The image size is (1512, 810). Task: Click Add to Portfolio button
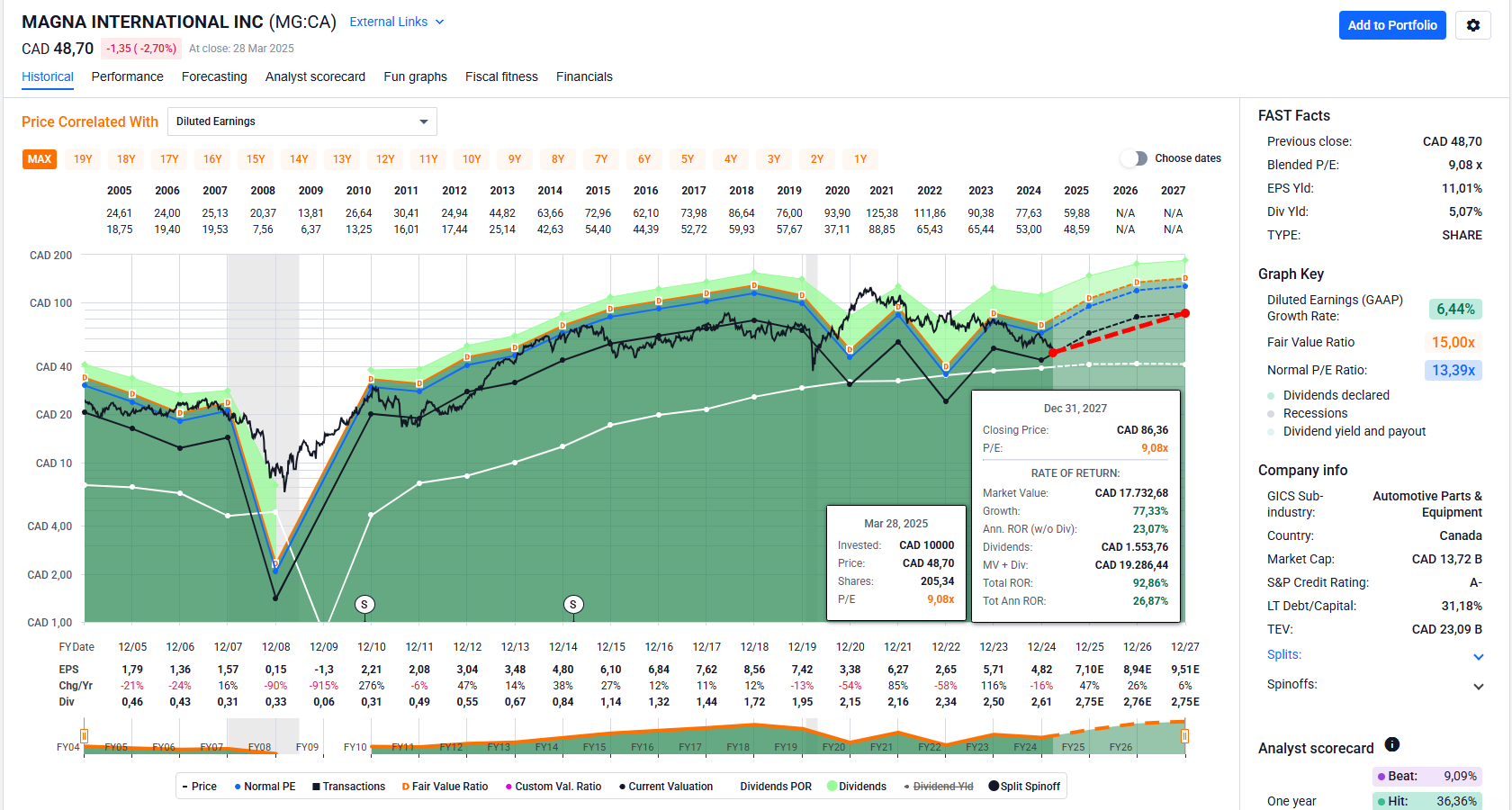[1391, 25]
